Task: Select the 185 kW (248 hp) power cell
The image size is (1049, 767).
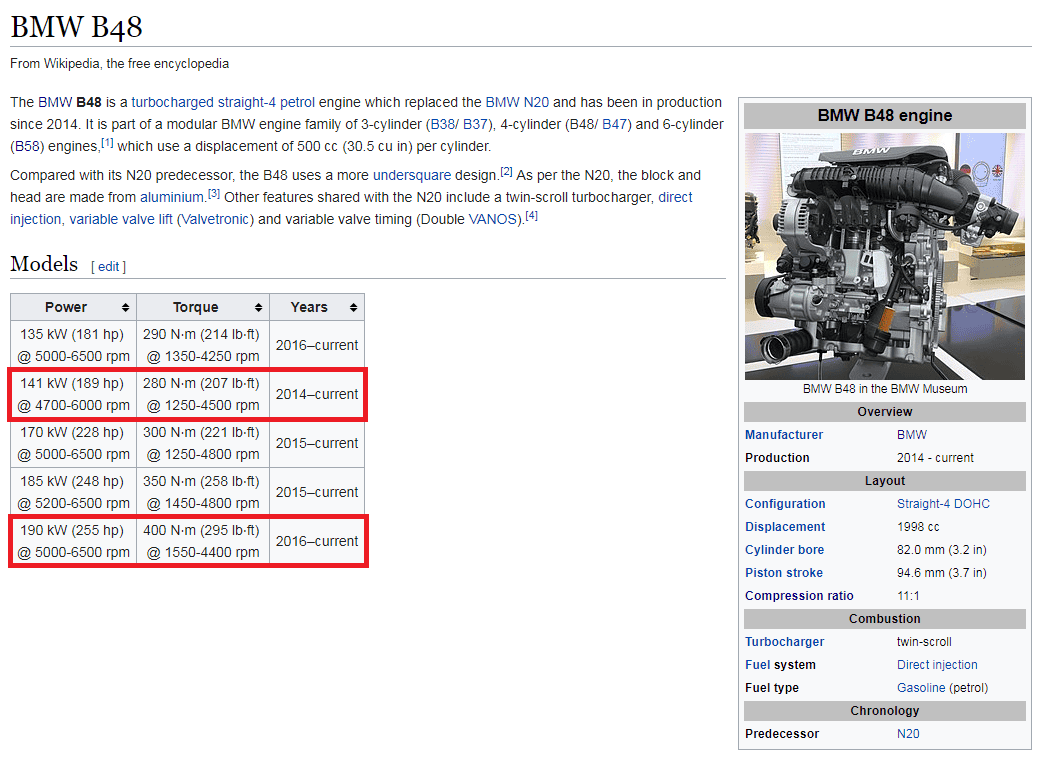Action: (74, 492)
